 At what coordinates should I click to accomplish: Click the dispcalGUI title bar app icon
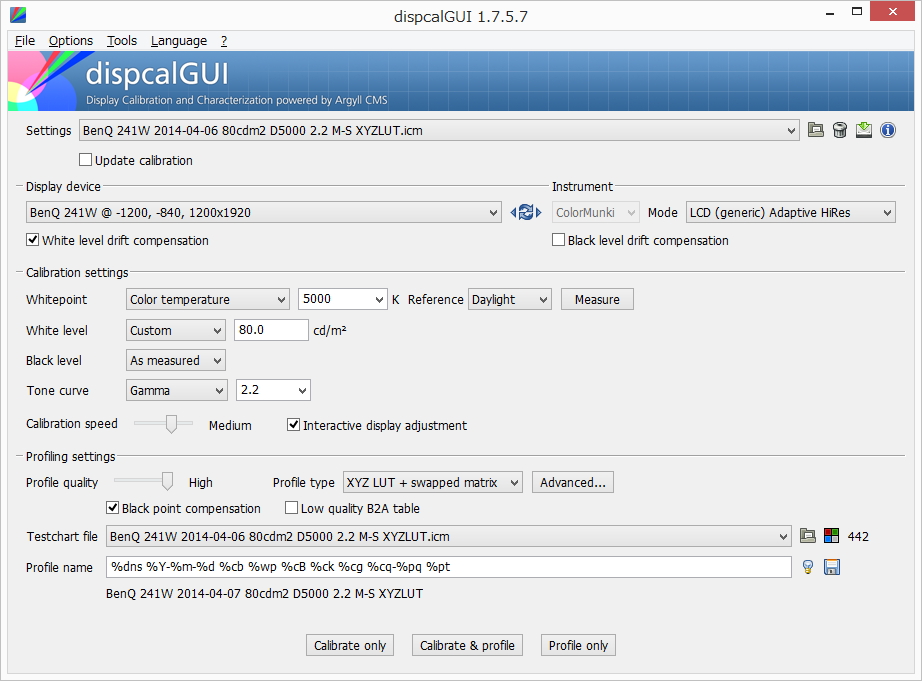[18, 15]
